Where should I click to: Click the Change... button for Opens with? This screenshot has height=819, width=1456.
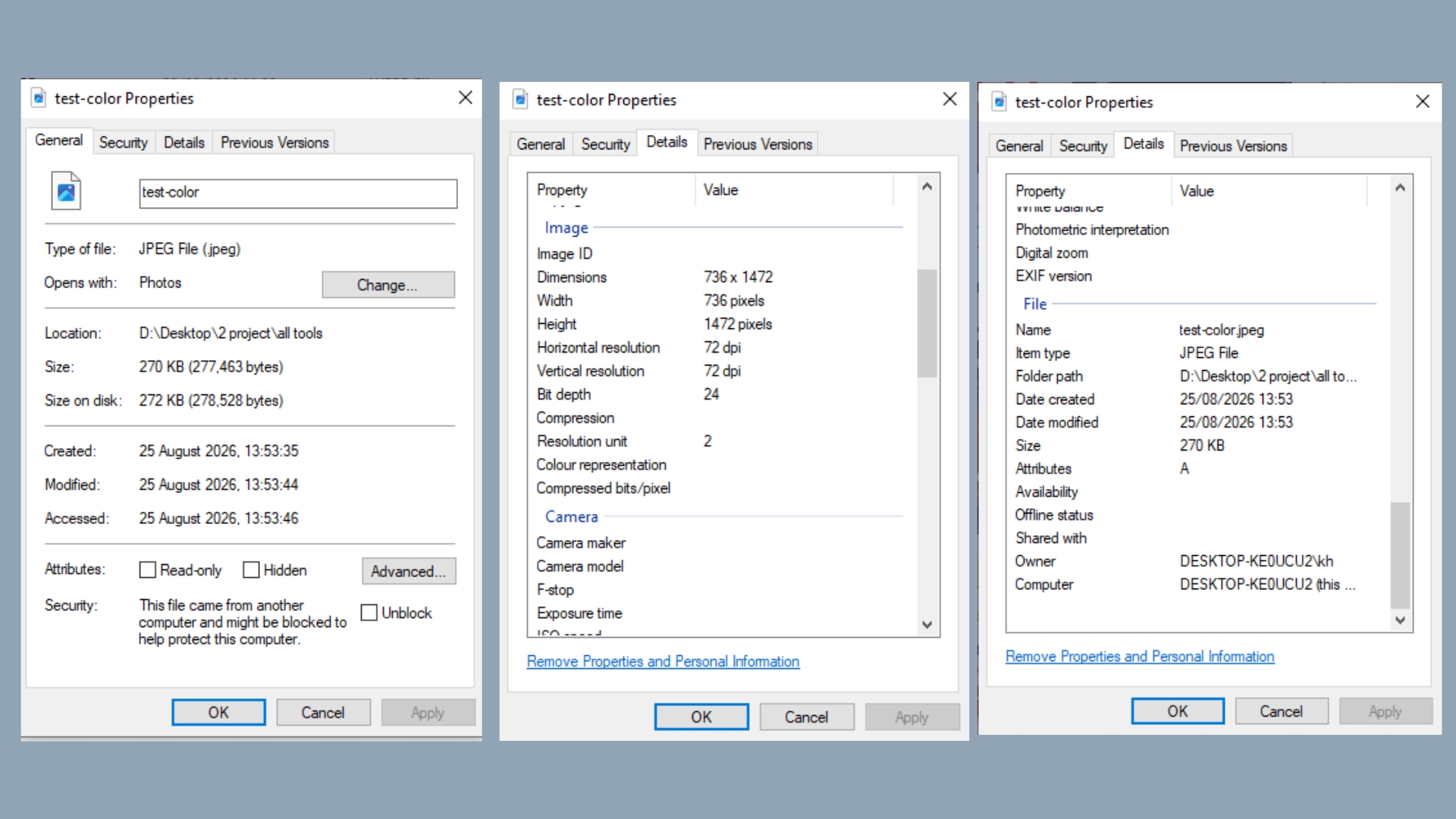[x=388, y=285]
